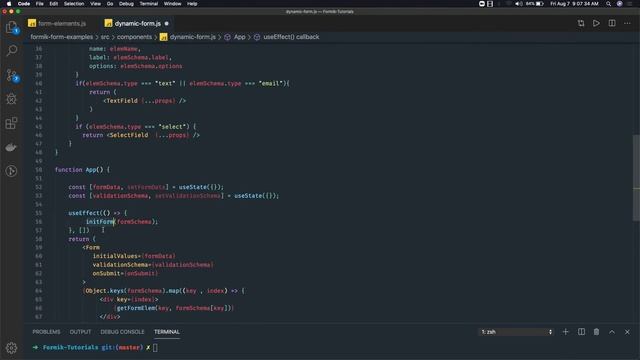This screenshot has height=360, width=640.
Task: Click 'initForm' call on line 56
Action: (100, 222)
